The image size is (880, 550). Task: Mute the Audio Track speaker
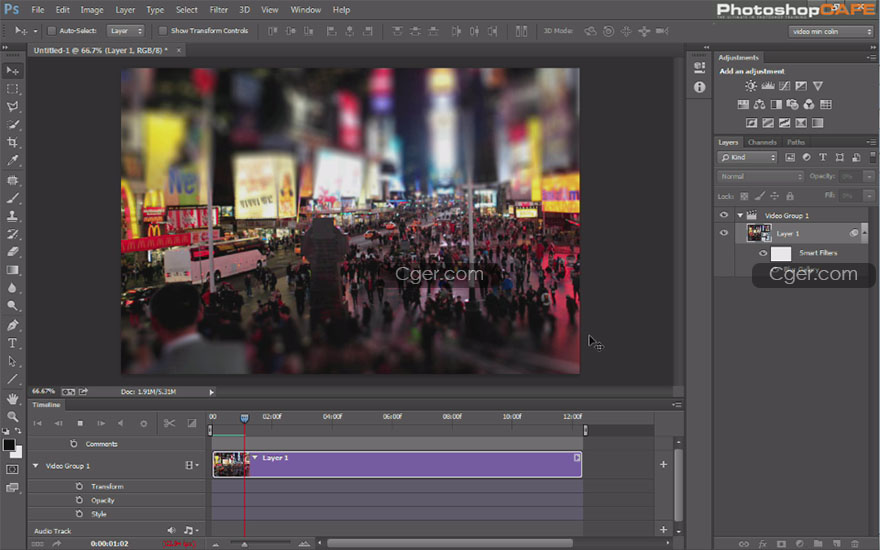[171, 530]
